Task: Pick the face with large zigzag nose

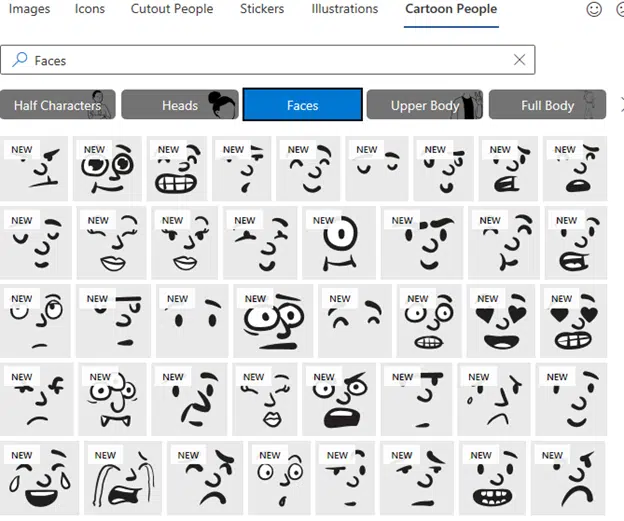Action: 189,399
